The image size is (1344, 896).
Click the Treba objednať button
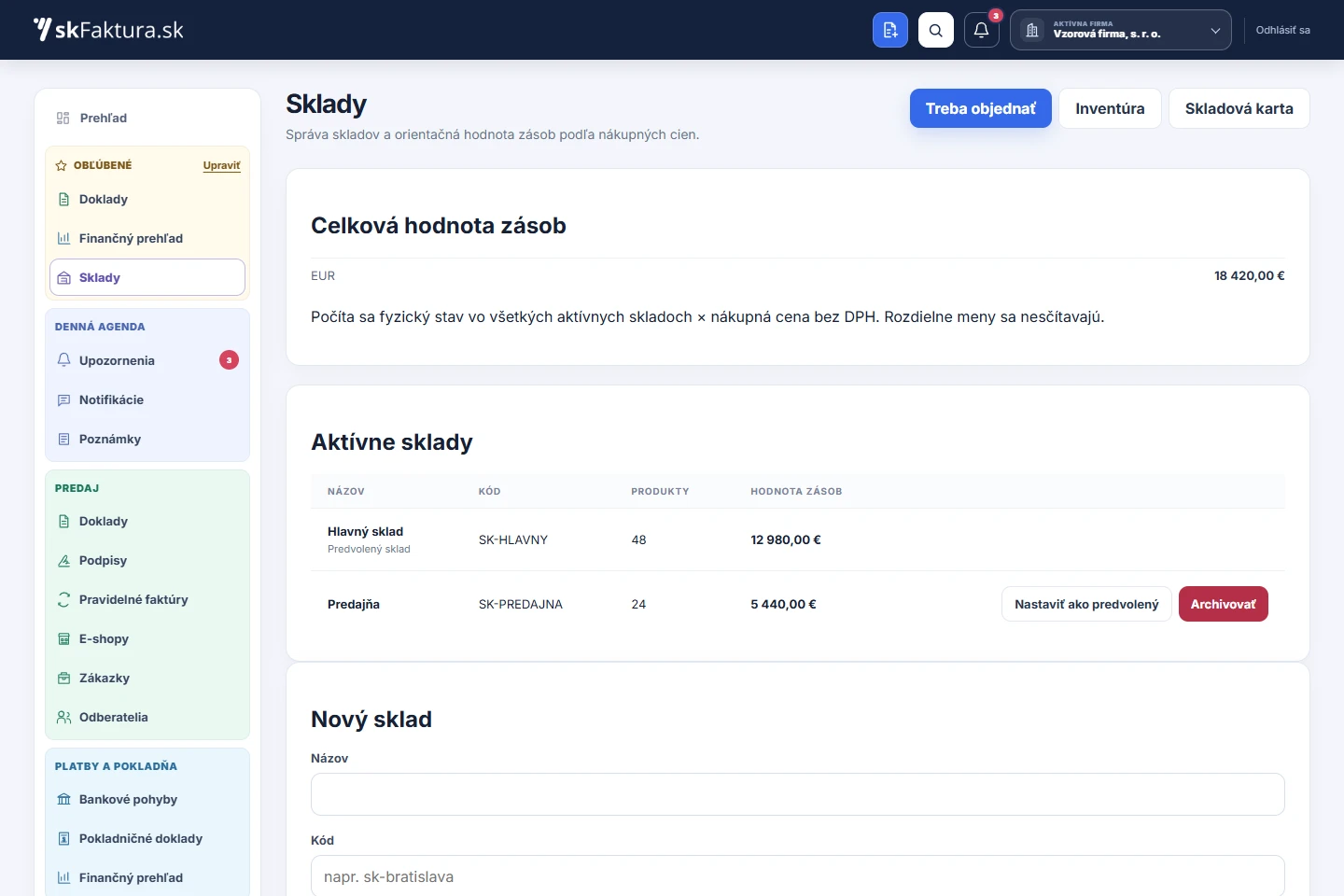coord(981,108)
